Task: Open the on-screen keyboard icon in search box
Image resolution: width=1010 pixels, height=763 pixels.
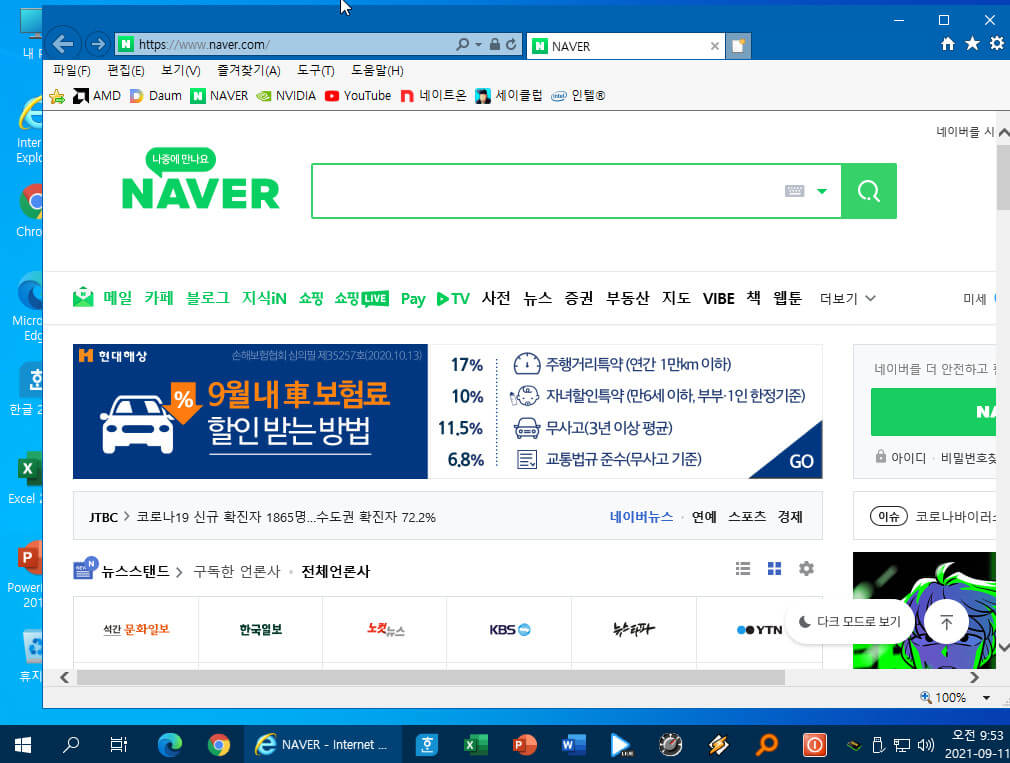Action: pos(794,191)
